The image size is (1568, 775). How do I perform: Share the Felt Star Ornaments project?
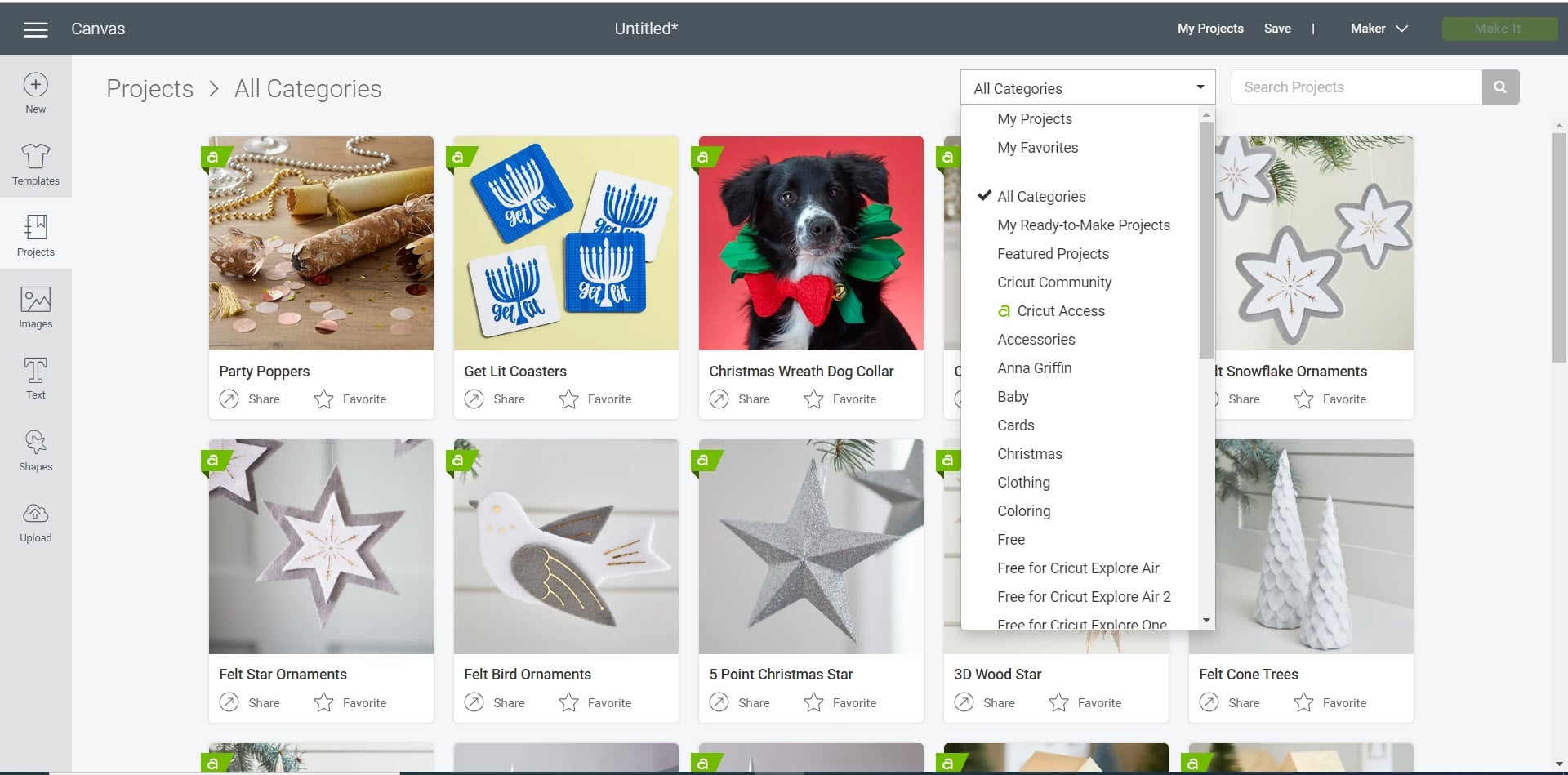click(x=250, y=702)
